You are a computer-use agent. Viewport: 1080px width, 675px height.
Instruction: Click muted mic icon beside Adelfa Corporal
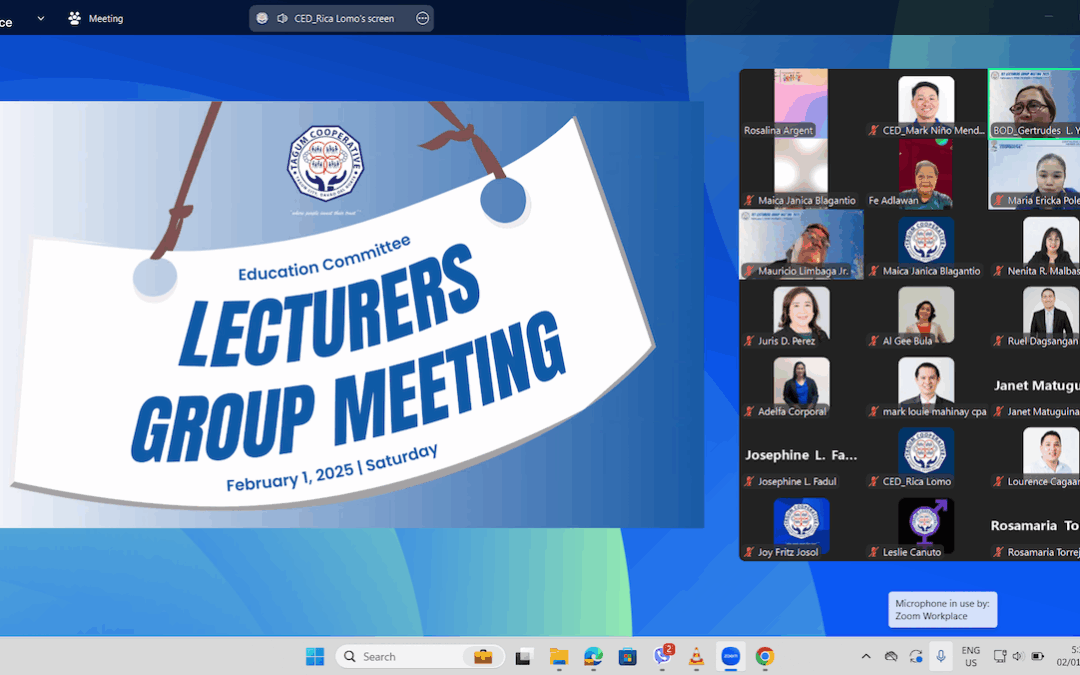[x=749, y=411]
